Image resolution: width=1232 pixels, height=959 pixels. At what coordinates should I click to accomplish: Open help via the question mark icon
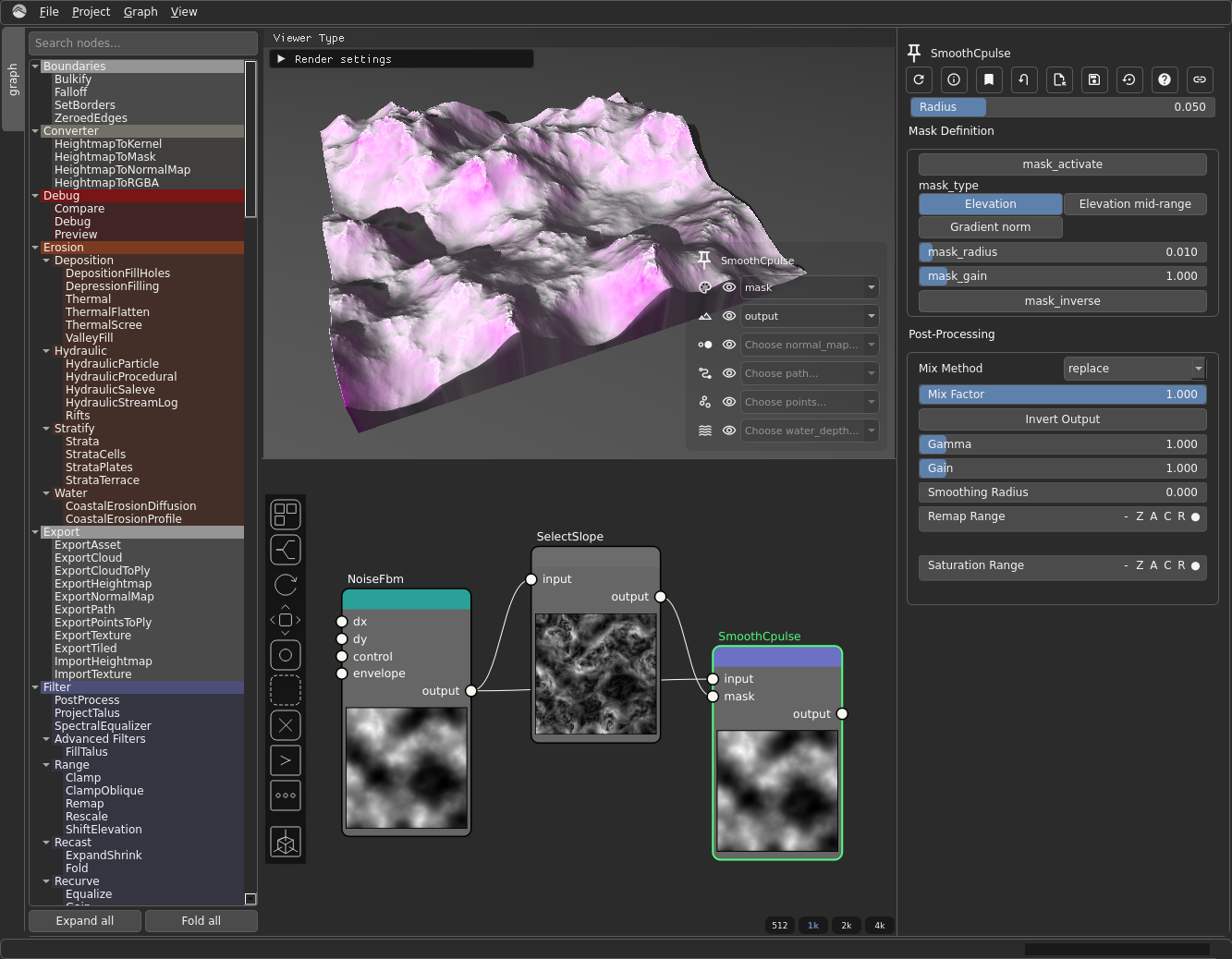click(x=1165, y=79)
